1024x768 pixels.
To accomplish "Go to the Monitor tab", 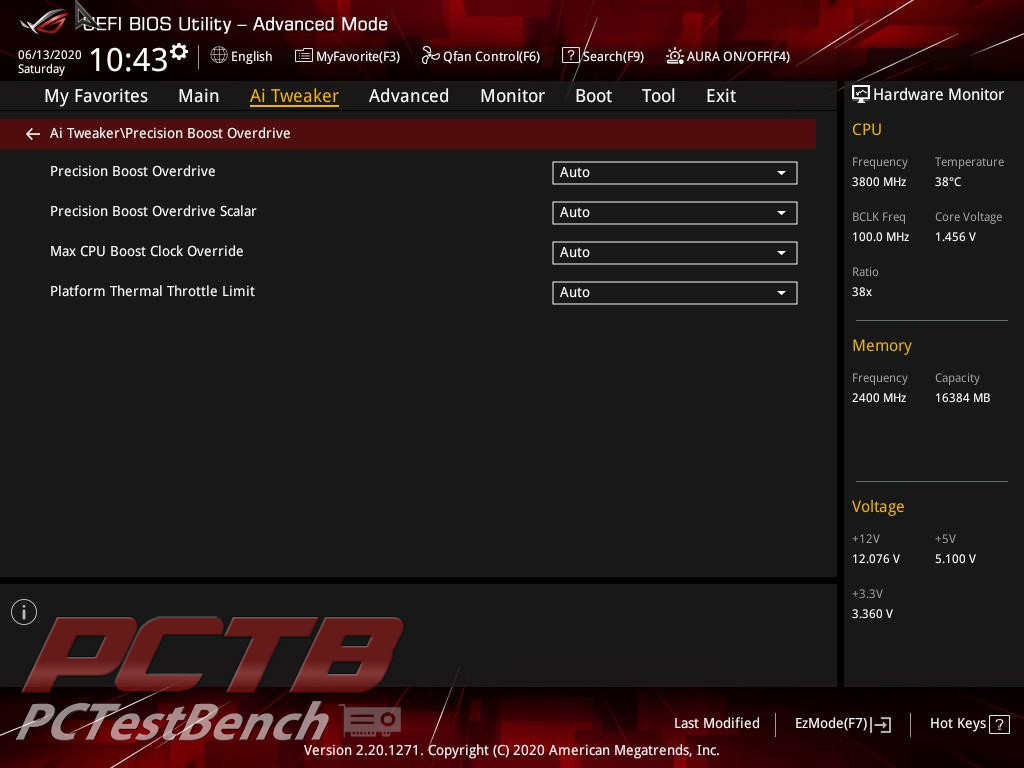I will [x=513, y=96].
